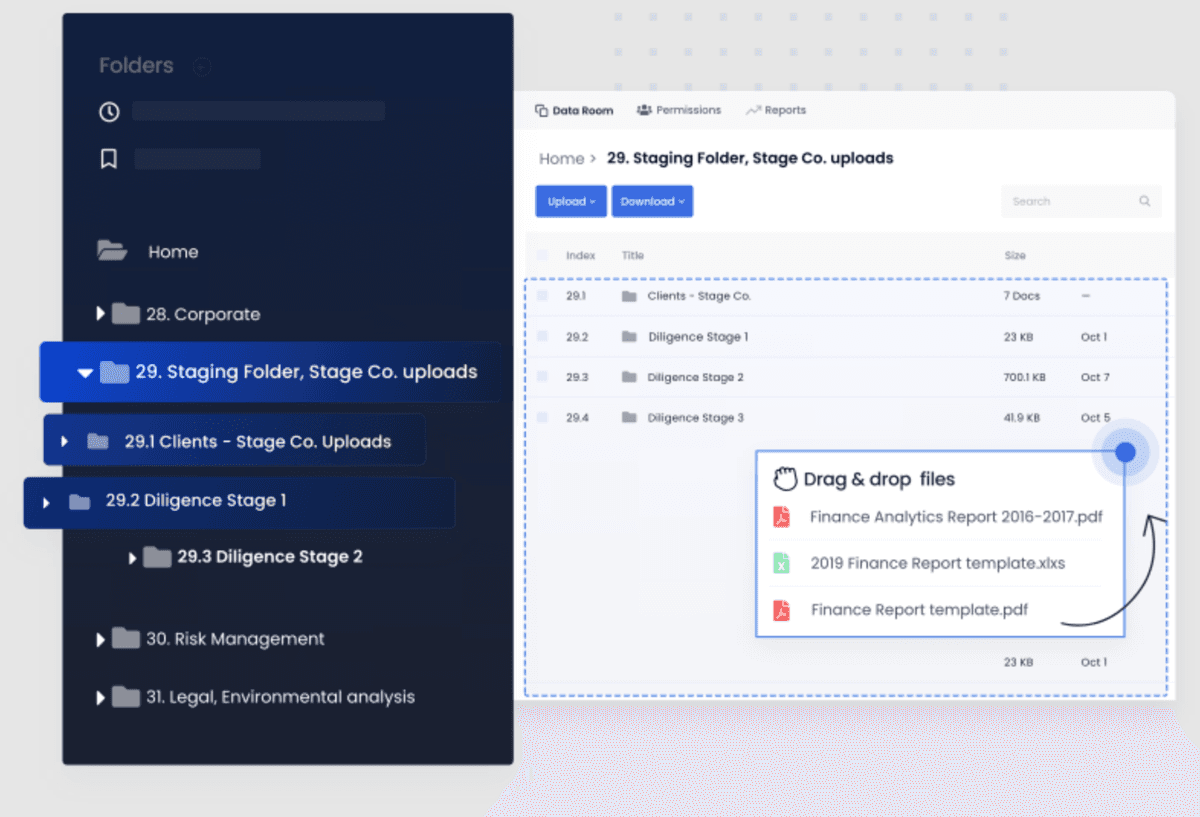Expand the 28. Corporate folder
This screenshot has width=1200, height=817.
(100, 313)
